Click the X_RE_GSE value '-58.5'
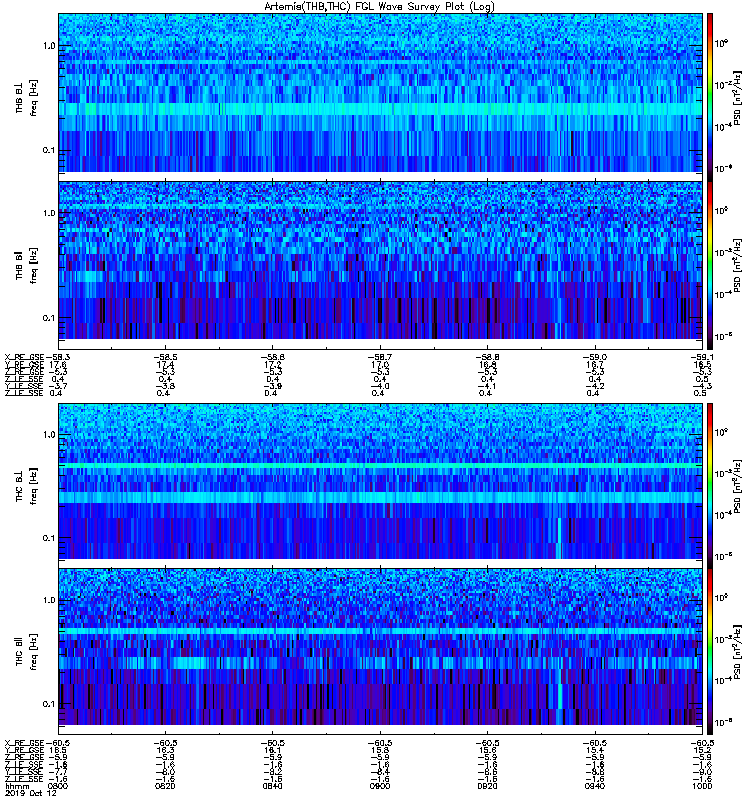 165,357
